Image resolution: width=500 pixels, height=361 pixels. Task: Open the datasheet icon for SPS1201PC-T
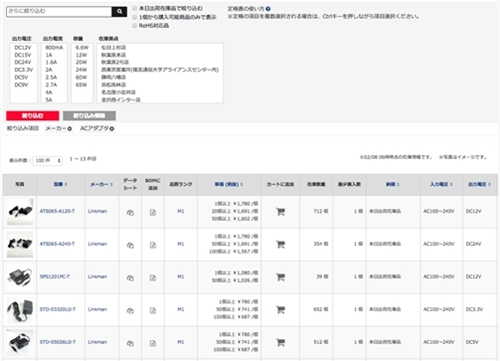point(130,278)
